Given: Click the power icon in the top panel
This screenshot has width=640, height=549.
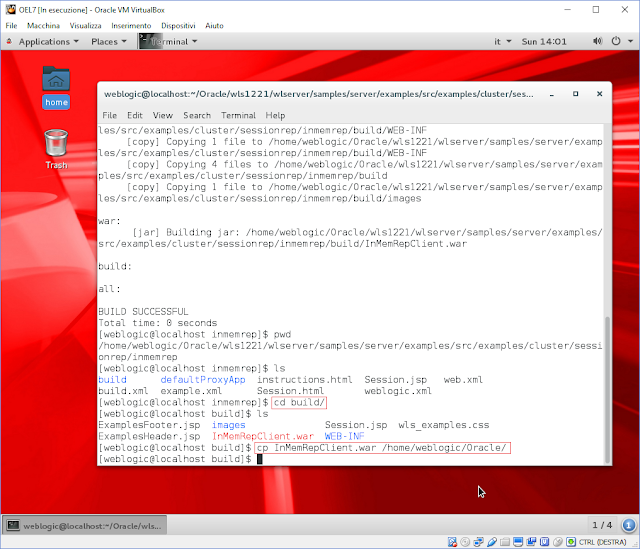Looking at the screenshot, I should [x=616, y=41].
